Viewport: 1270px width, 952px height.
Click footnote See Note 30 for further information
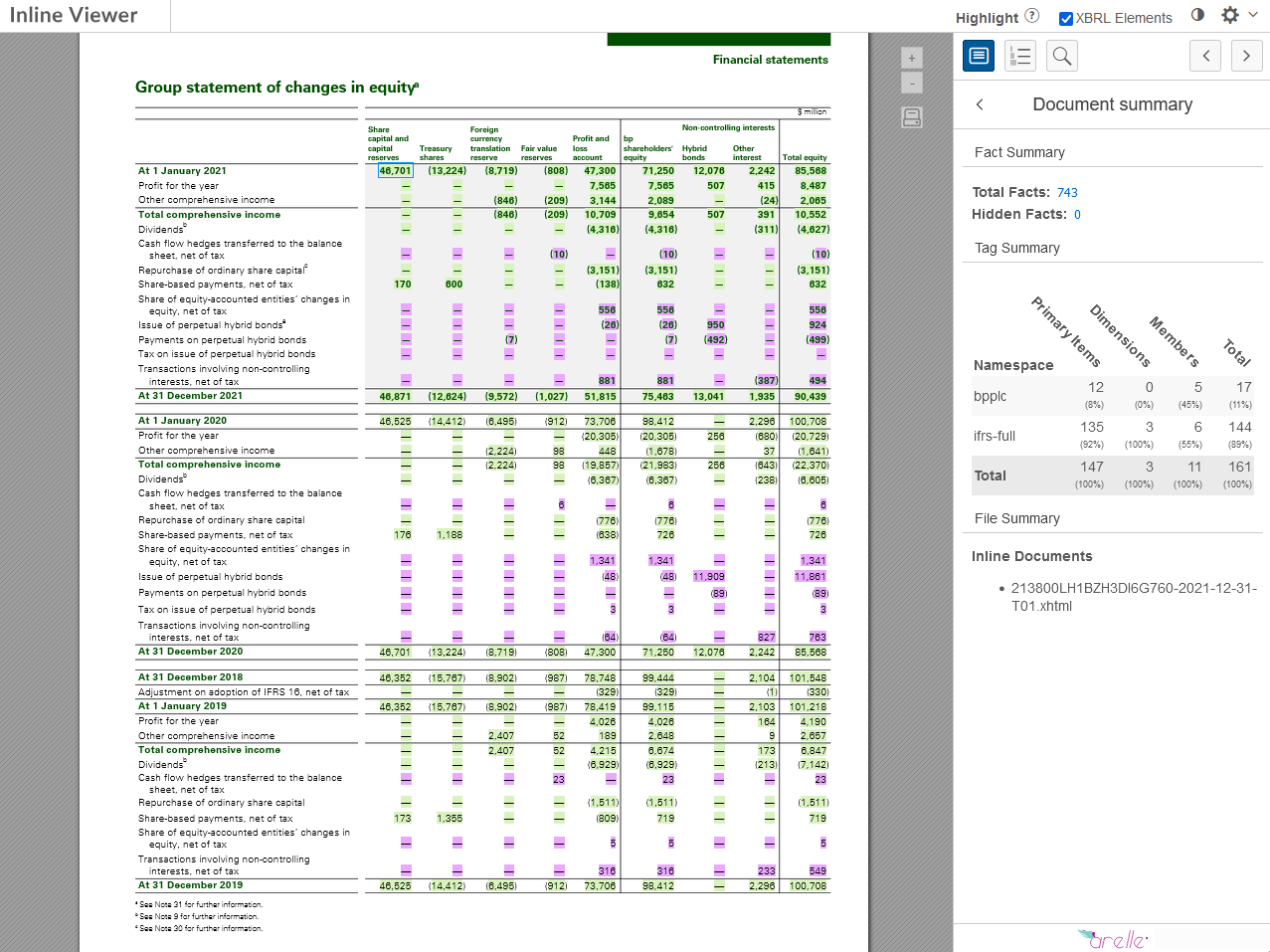tap(199, 929)
